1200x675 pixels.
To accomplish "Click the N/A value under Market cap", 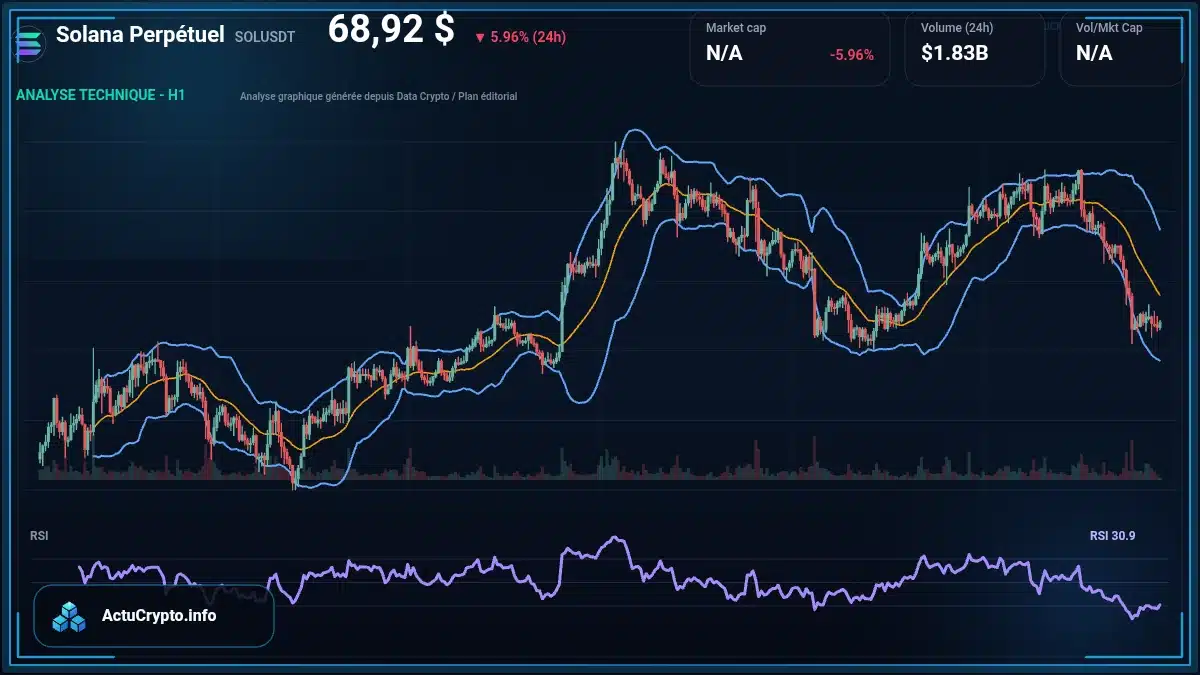I will (x=724, y=53).
